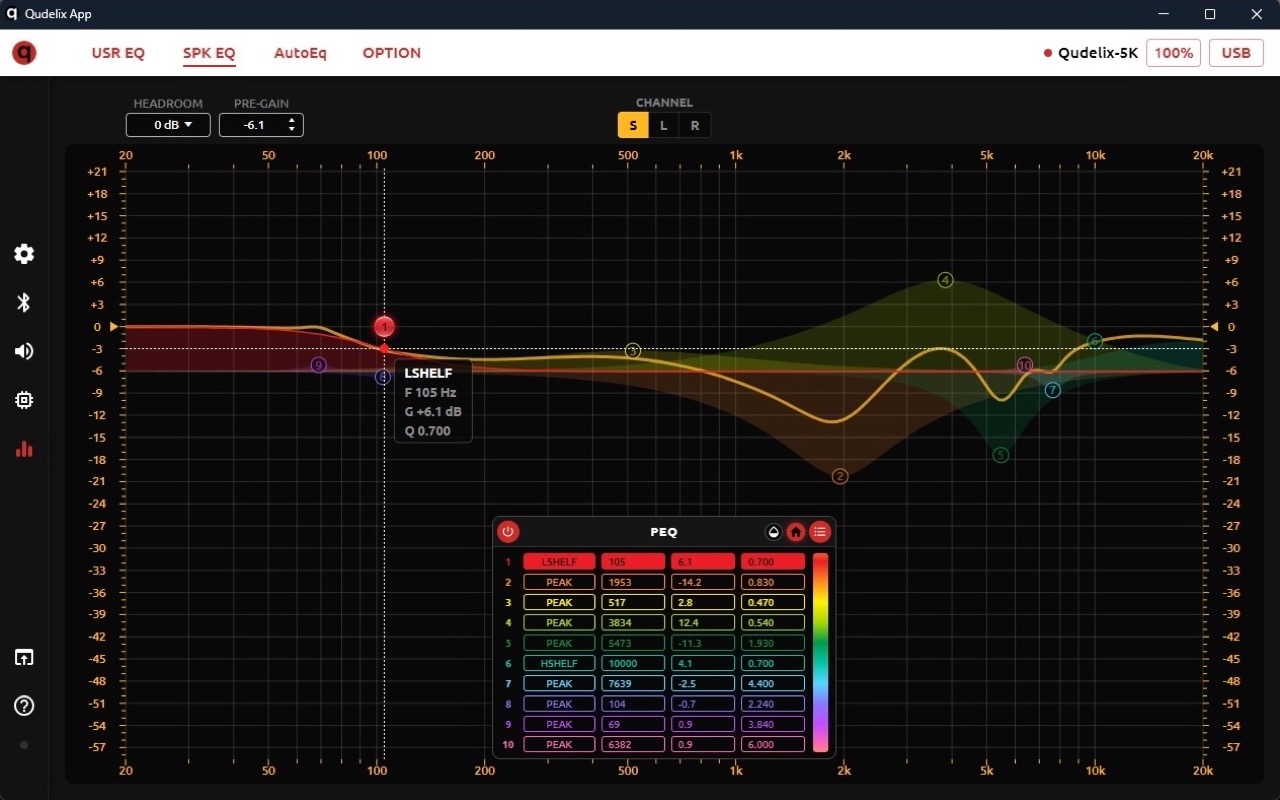Select EQ band node 9 on the graph
The image size is (1280, 800).
(319, 365)
